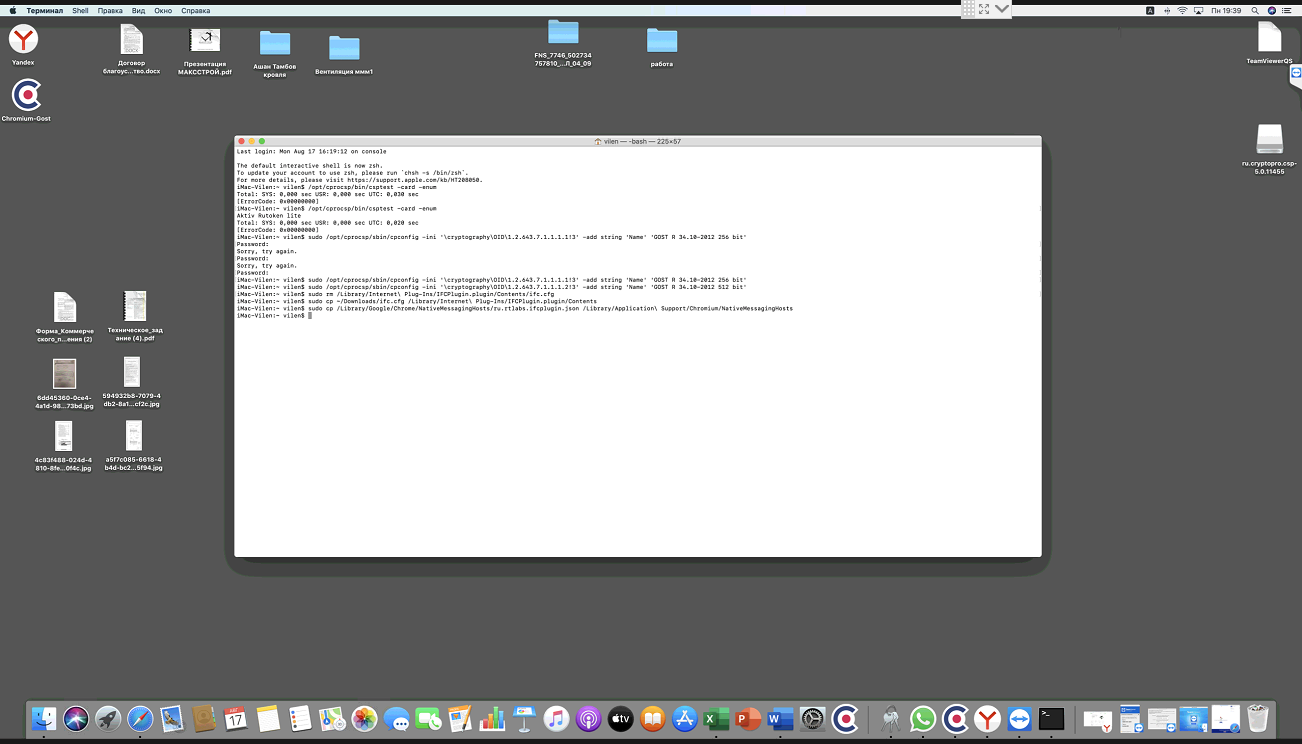Screen dimensions: 1302x744
Task: Select the Презентация МАКССТРОЙ.pdf file
Action: pos(205,41)
